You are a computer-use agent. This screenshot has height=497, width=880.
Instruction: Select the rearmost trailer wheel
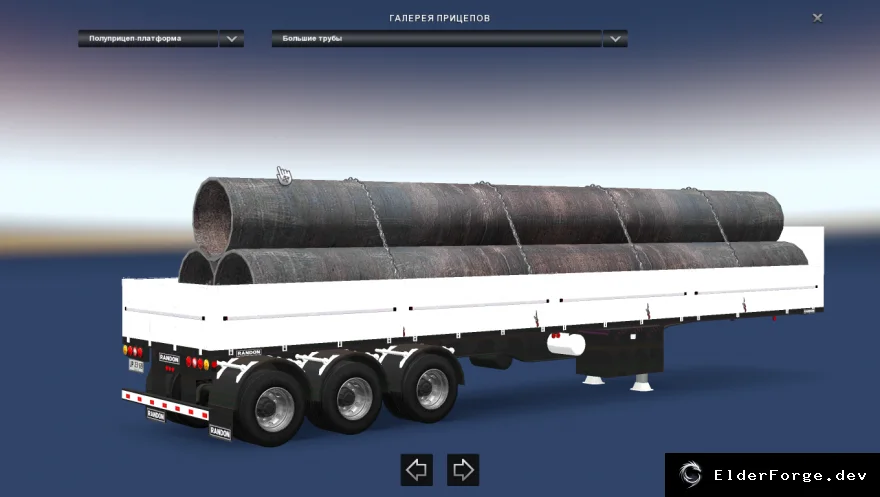[x=272, y=407]
